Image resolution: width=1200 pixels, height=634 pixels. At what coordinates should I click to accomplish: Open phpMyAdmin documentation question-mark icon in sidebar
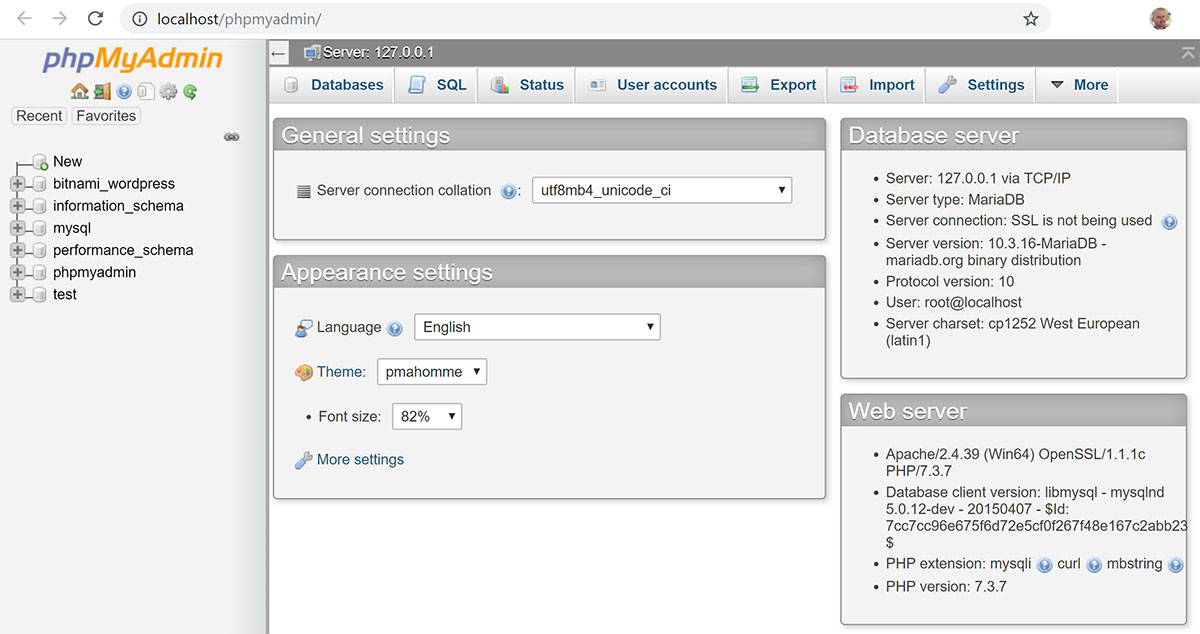point(124,91)
